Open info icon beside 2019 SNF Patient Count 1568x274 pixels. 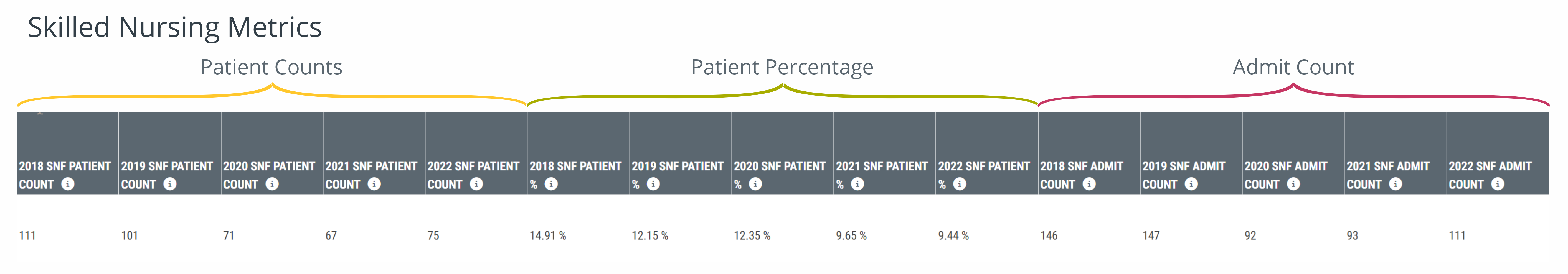(x=171, y=183)
